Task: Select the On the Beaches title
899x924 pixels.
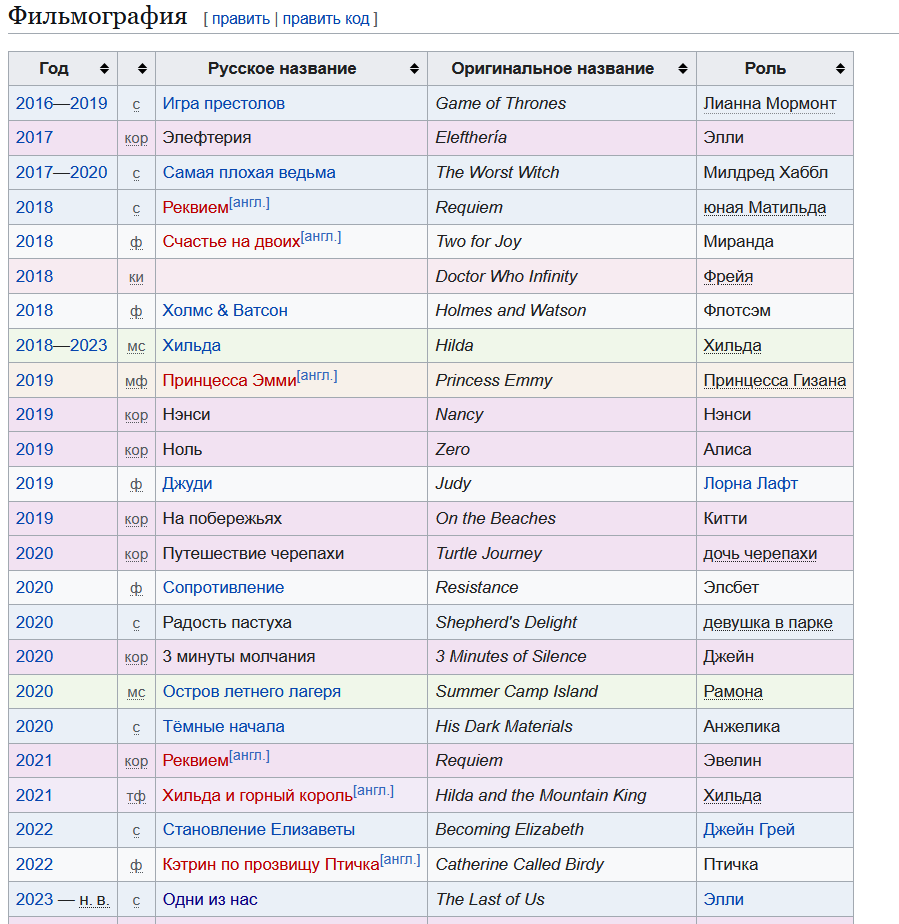Action: click(x=495, y=519)
